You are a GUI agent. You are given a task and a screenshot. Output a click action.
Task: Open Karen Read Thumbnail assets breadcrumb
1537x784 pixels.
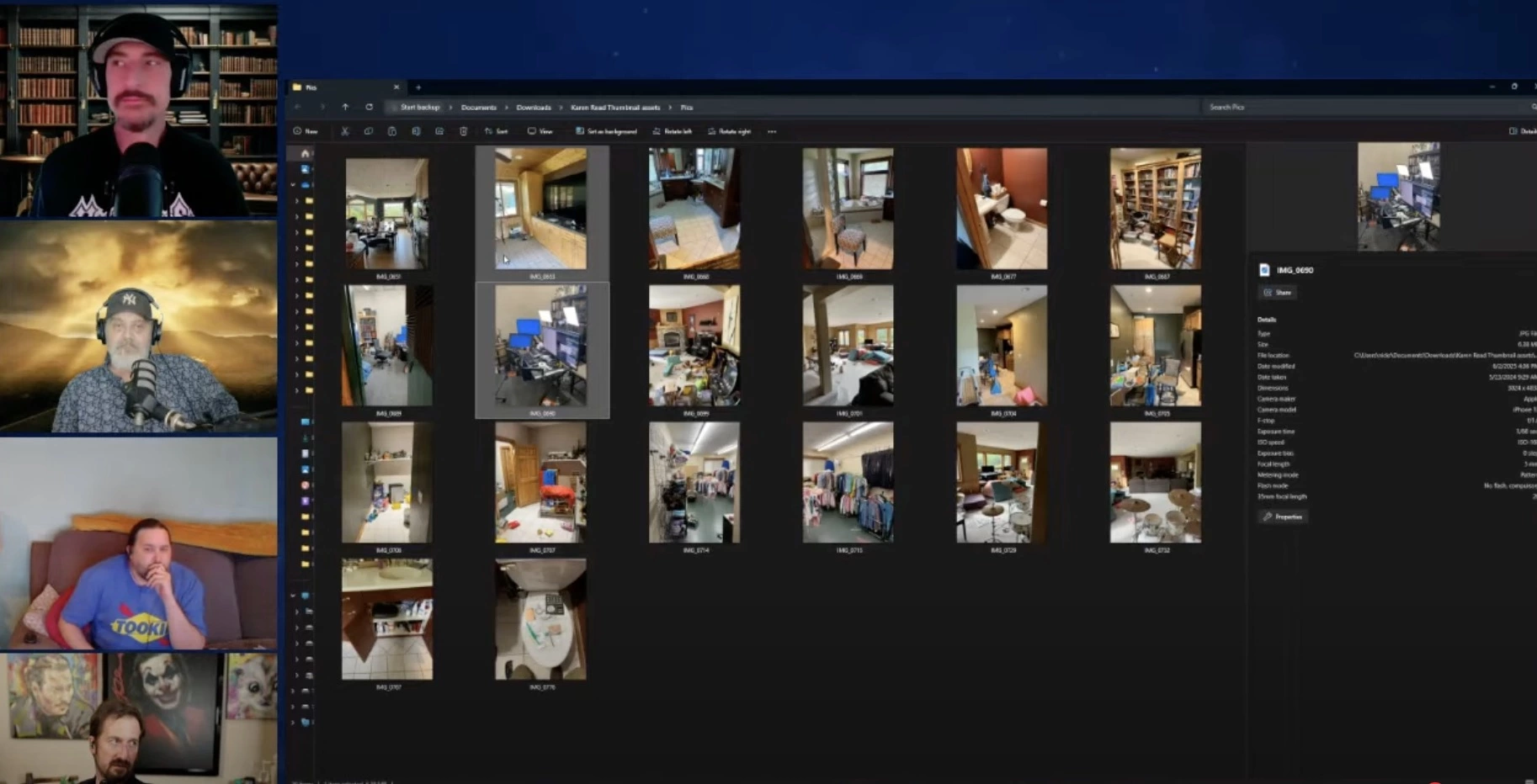point(615,107)
